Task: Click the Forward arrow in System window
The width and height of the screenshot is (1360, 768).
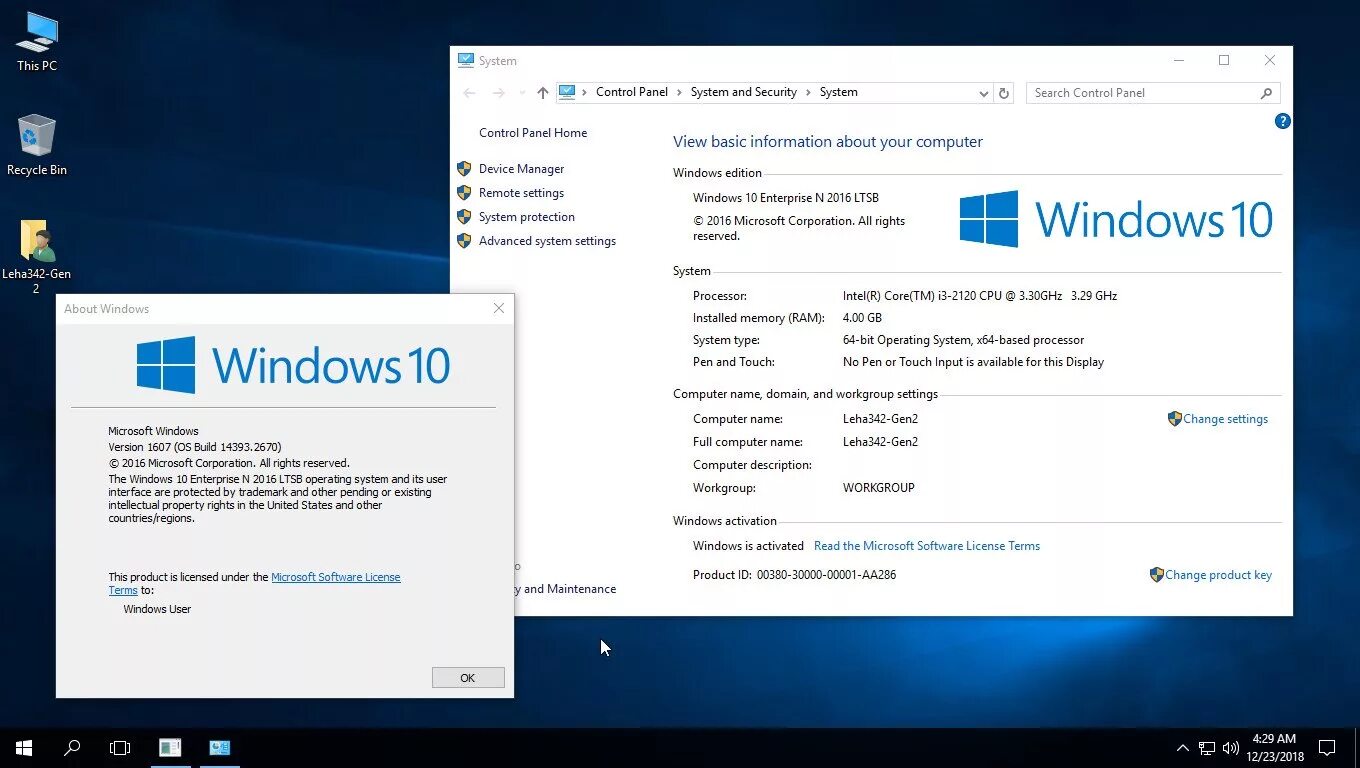Action: tap(499, 92)
